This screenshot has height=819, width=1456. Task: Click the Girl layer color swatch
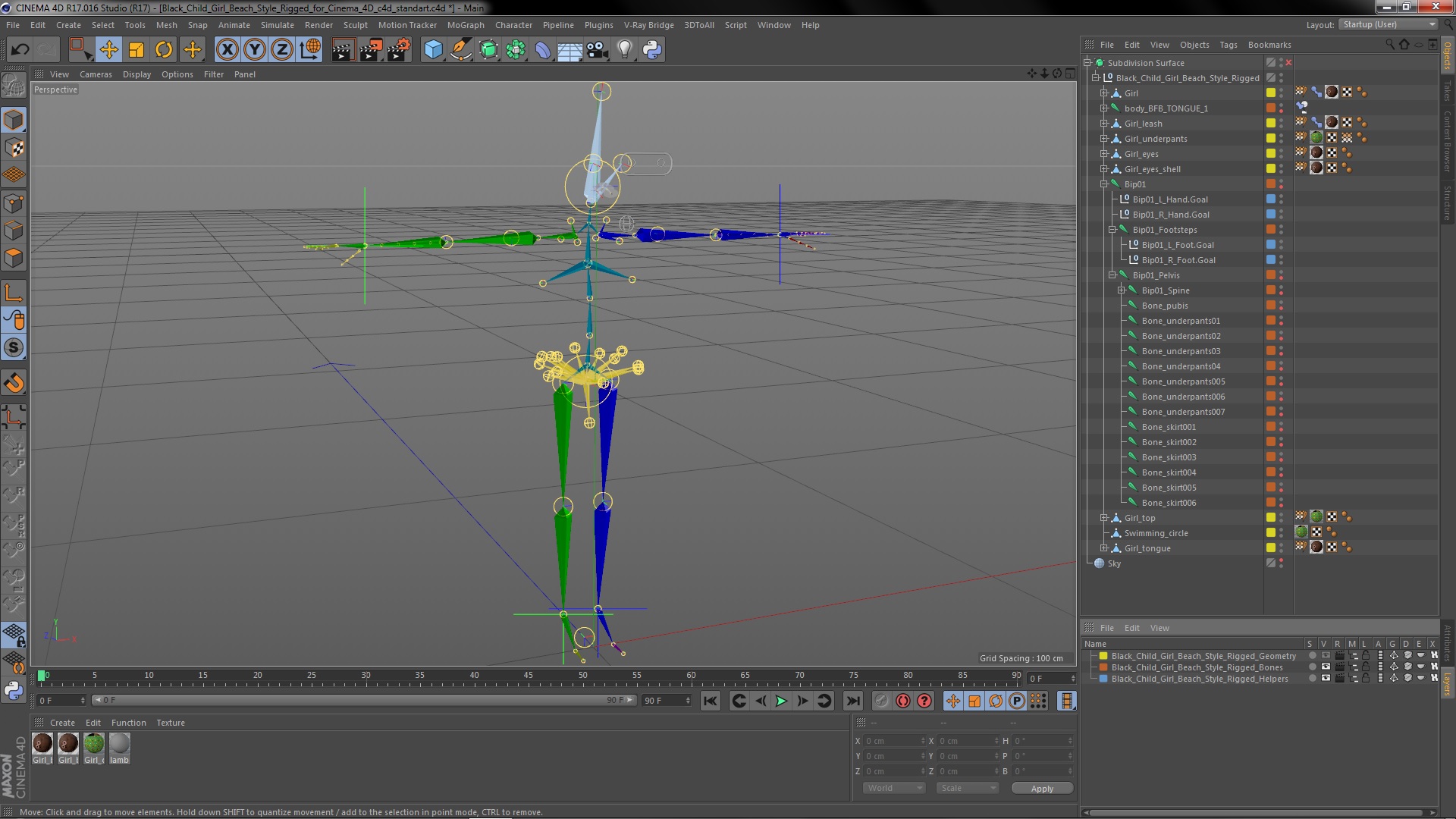1271,93
